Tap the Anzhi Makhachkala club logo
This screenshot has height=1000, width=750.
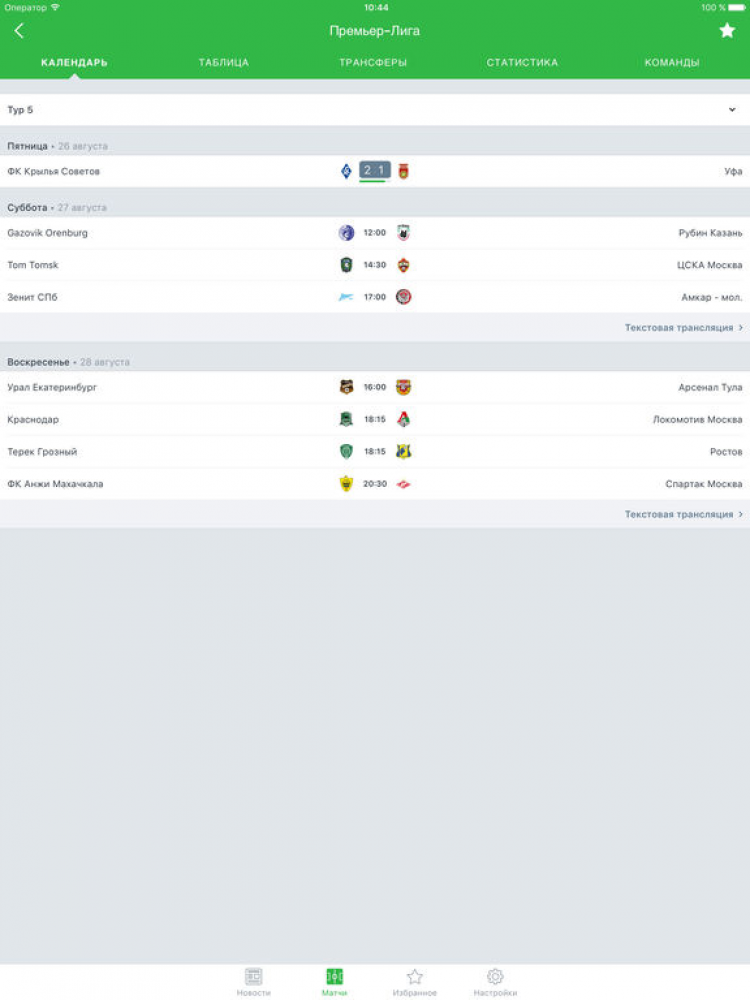[346, 484]
